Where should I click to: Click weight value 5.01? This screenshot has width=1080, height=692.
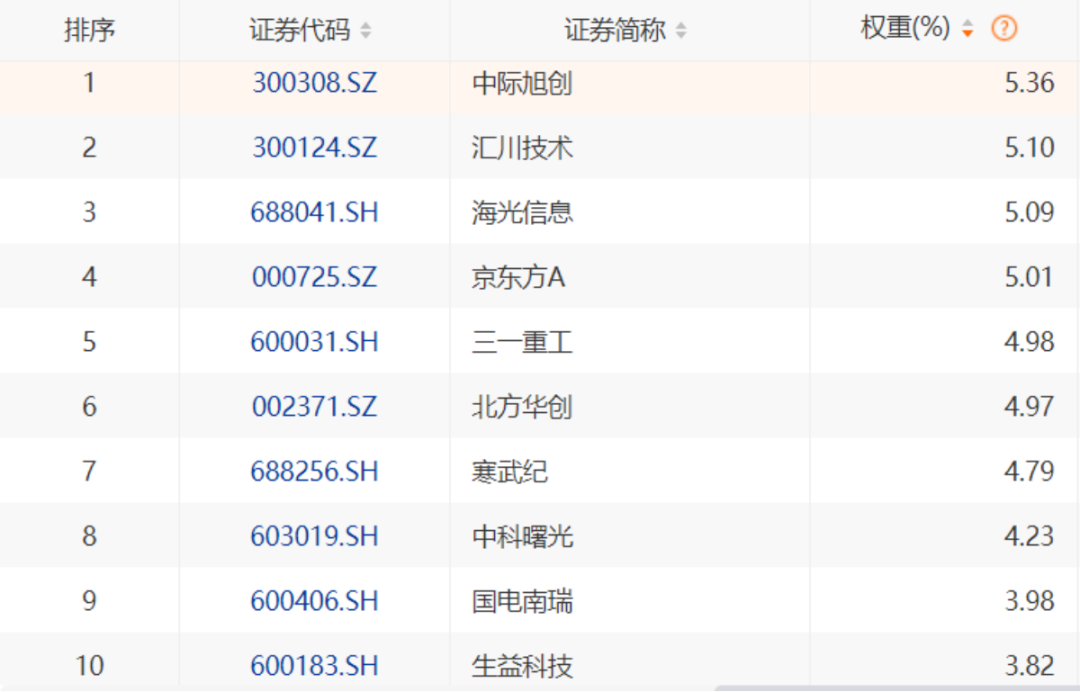tap(1030, 277)
